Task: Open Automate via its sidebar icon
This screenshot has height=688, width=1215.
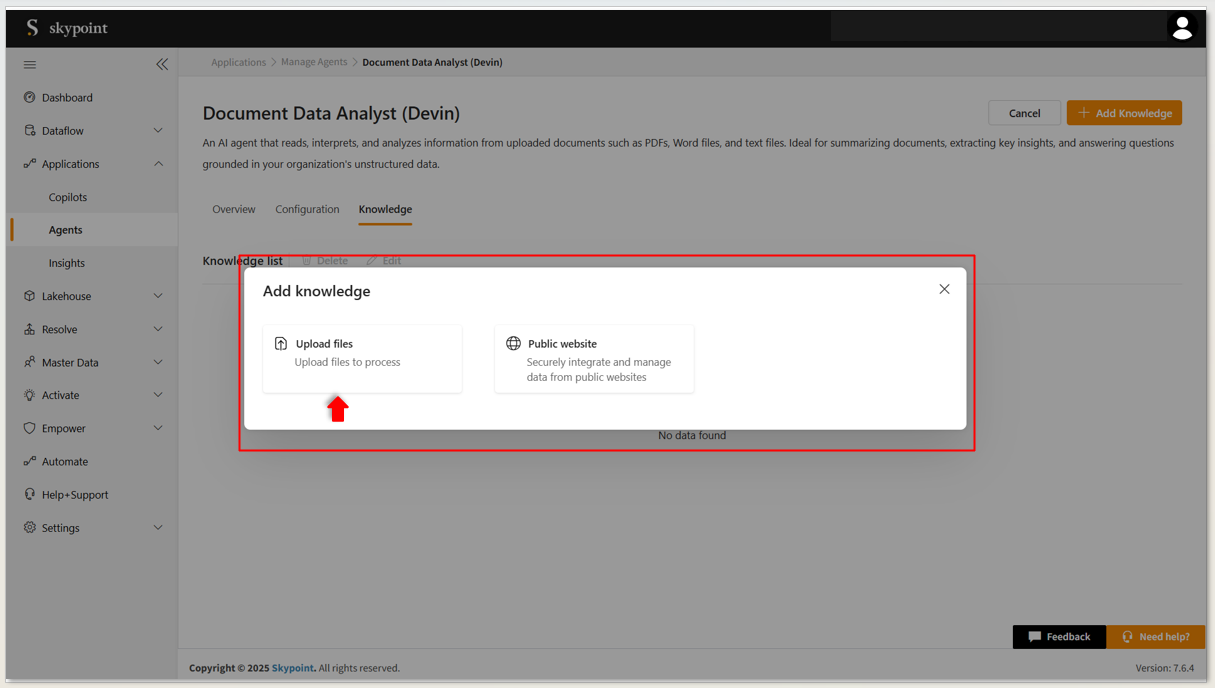Action: click(x=30, y=461)
